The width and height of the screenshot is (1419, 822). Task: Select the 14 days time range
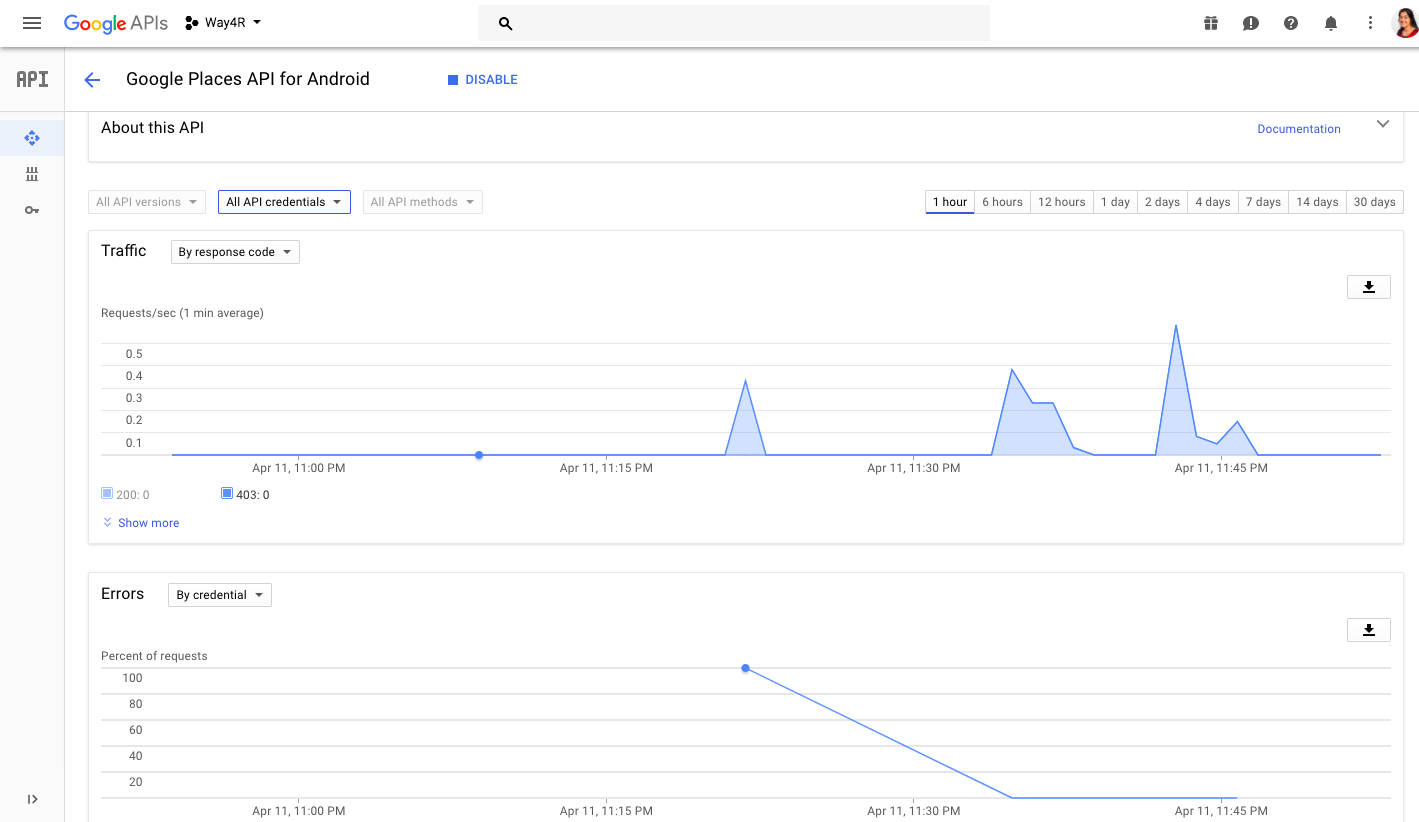(1317, 202)
